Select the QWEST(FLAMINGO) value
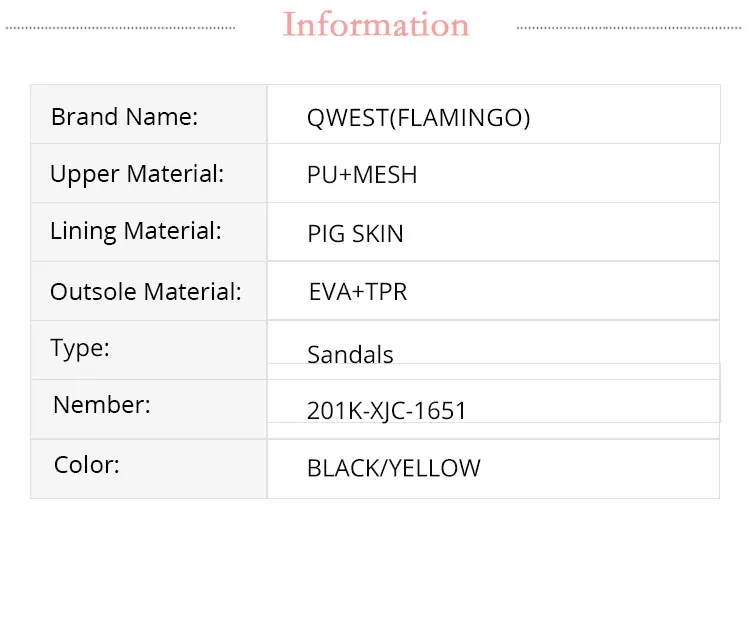 [418, 118]
